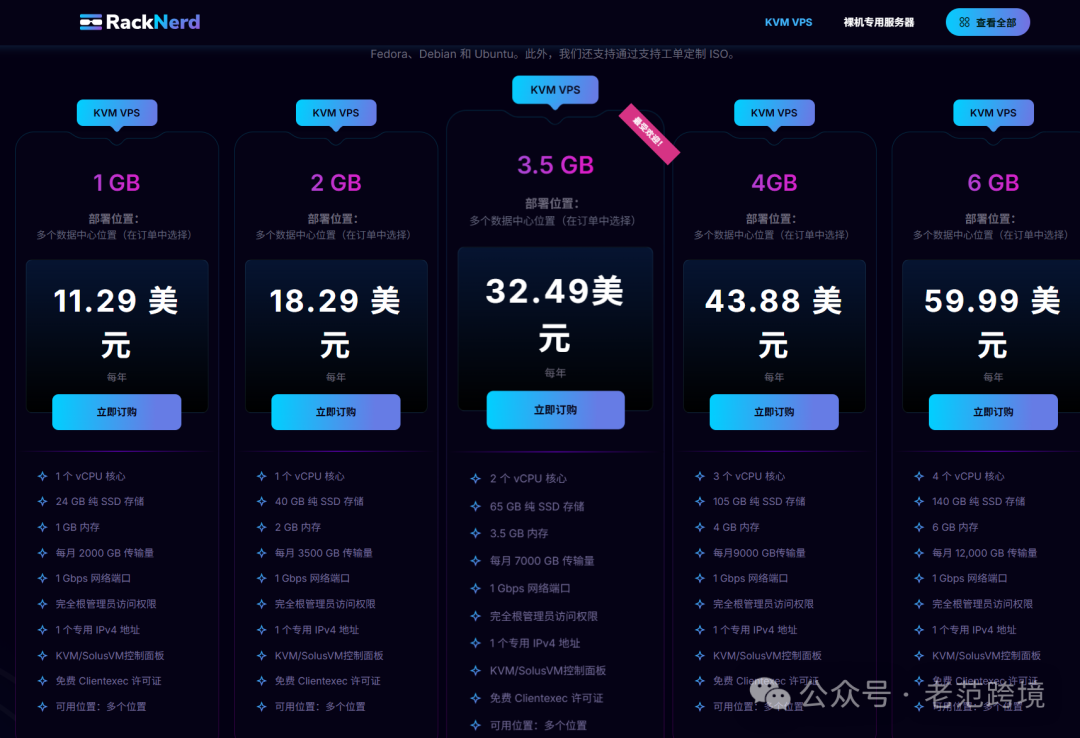Click the star icon beside "40 GB 纯 SSD 存储"
1080x738 pixels.
coord(262,502)
